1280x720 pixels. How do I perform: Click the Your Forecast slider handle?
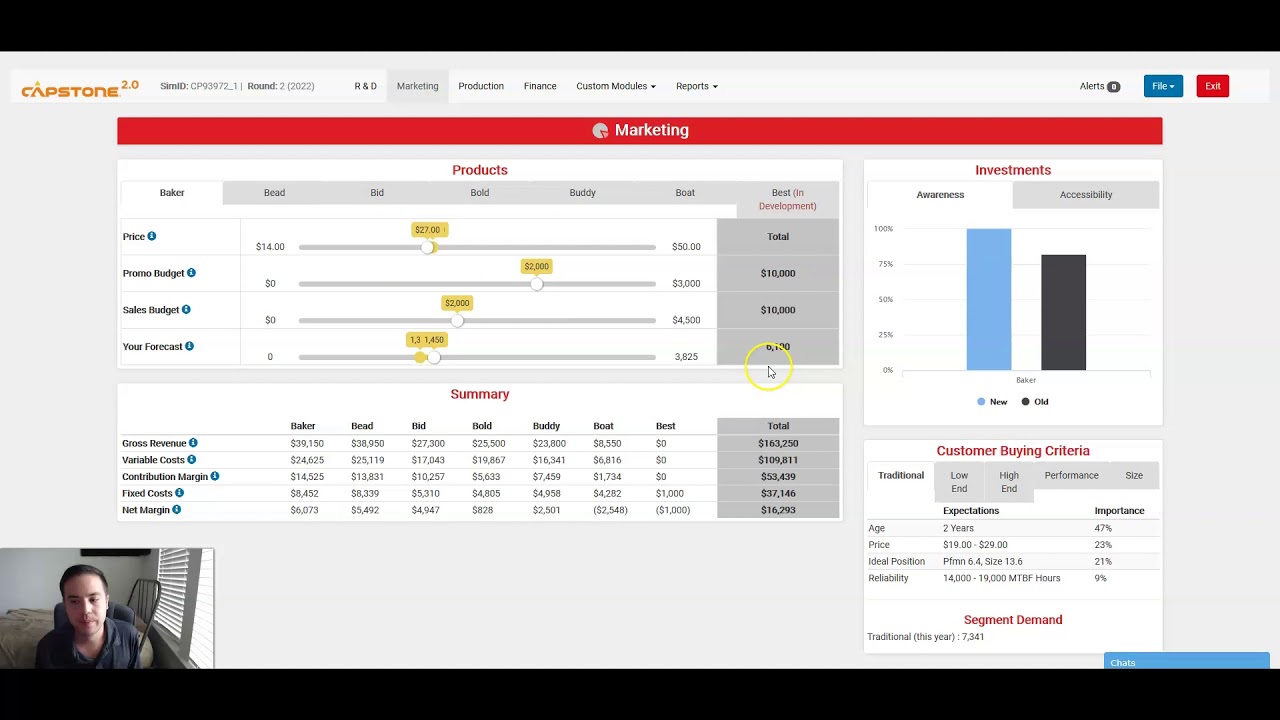pyautogui.click(x=433, y=357)
